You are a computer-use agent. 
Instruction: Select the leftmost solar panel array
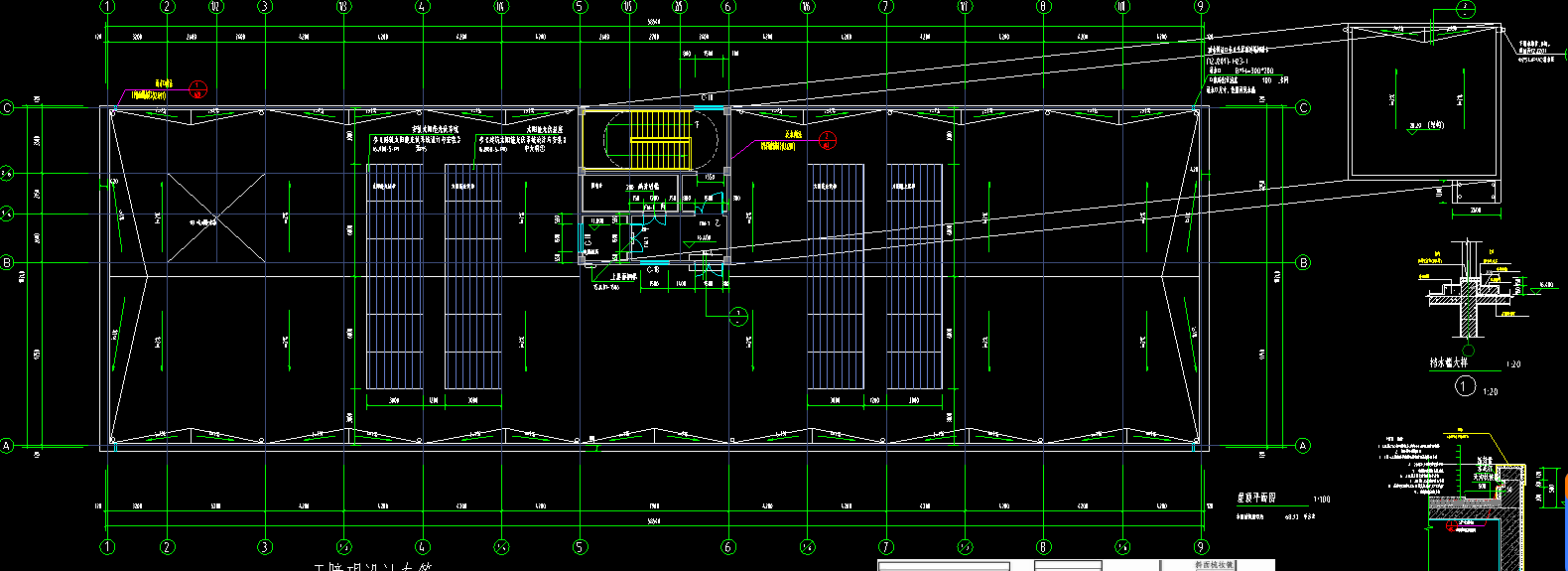(395, 277)
